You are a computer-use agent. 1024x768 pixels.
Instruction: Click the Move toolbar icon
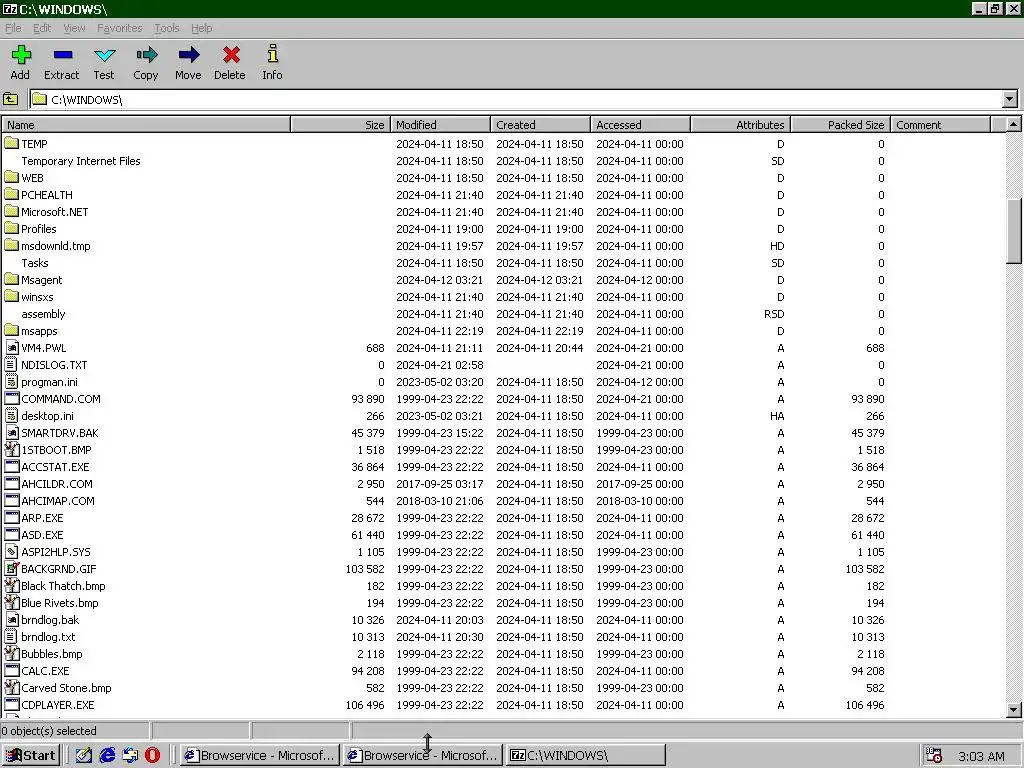click(189, 55)
